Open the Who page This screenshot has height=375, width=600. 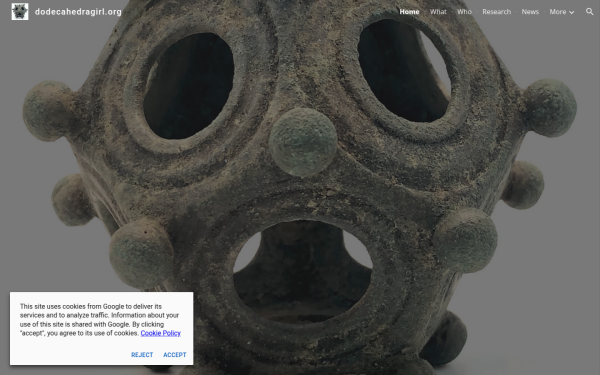click(465, 12)
